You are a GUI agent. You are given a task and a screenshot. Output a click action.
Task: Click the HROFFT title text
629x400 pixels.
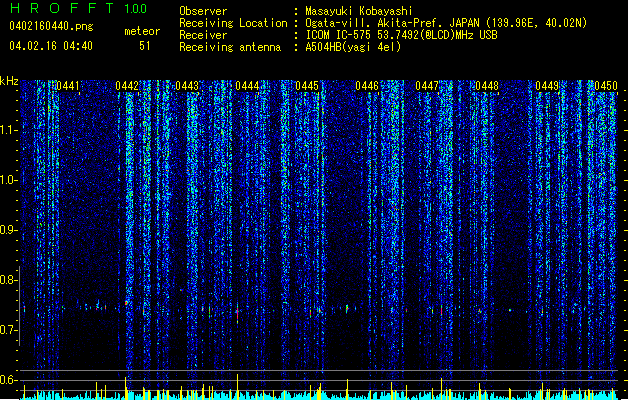pyautogui.click(x=62, y=8)
